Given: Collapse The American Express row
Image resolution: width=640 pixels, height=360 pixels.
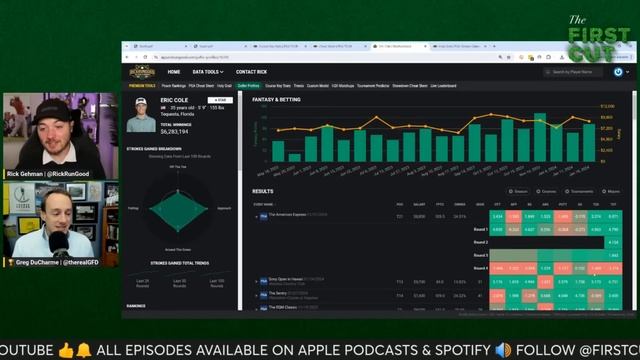Looking at the screenshot, I should (x=256, y=217).
